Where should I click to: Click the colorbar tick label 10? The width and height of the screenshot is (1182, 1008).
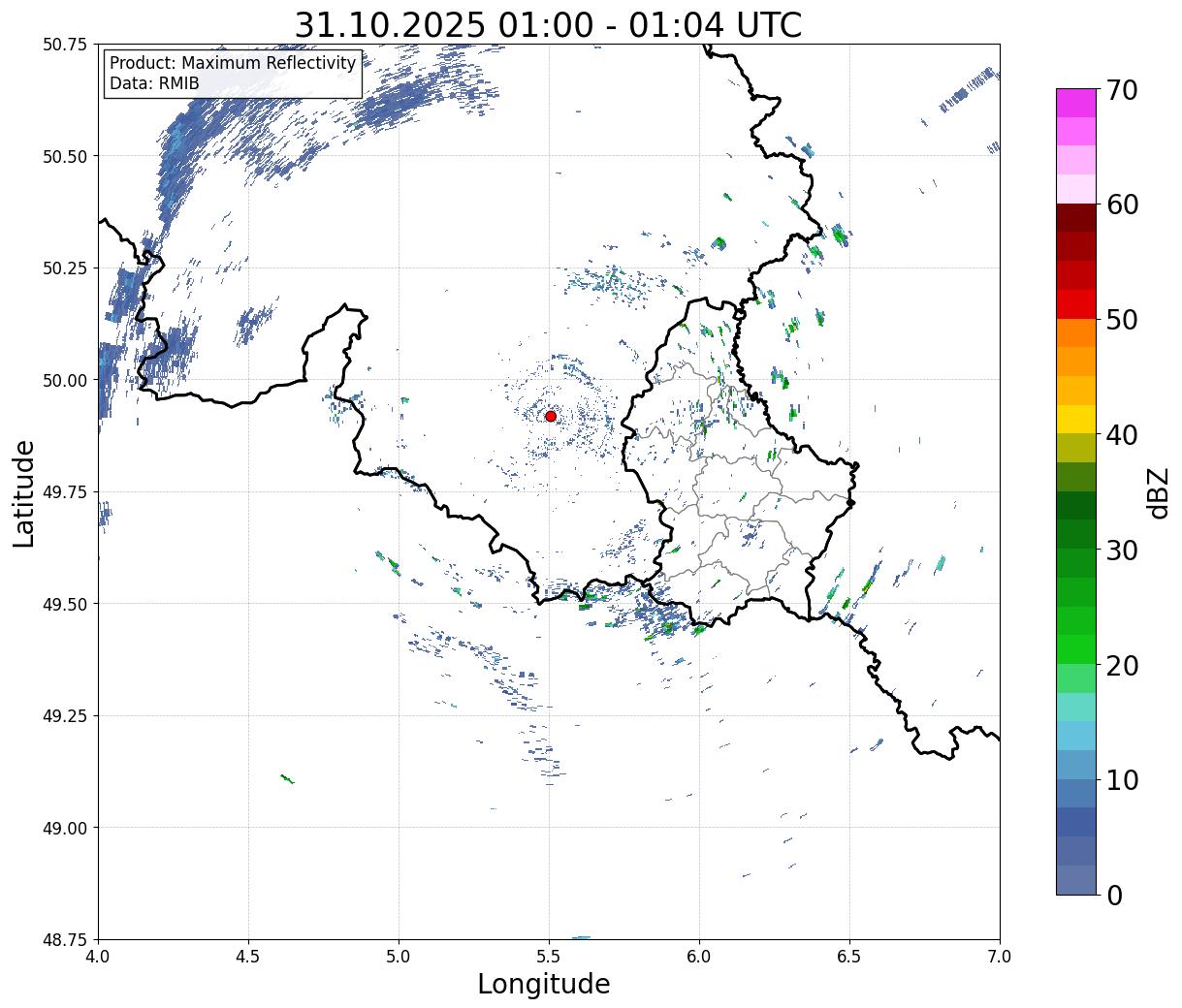[x=1122, y=780]
